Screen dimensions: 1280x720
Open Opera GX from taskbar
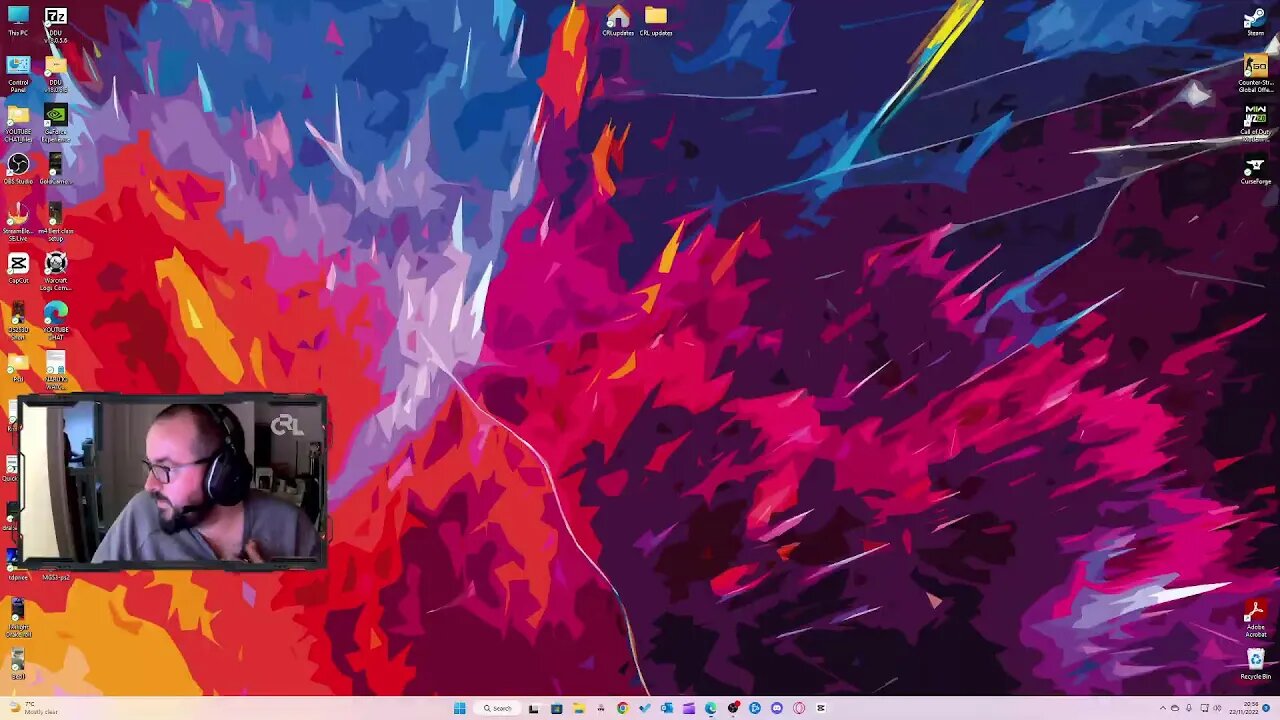pos(799,708)
